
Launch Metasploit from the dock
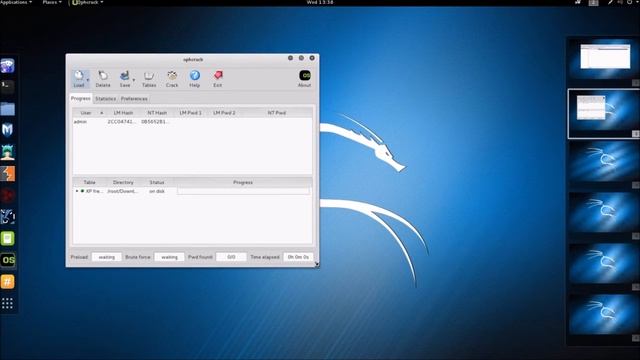[x=7, y=130]
